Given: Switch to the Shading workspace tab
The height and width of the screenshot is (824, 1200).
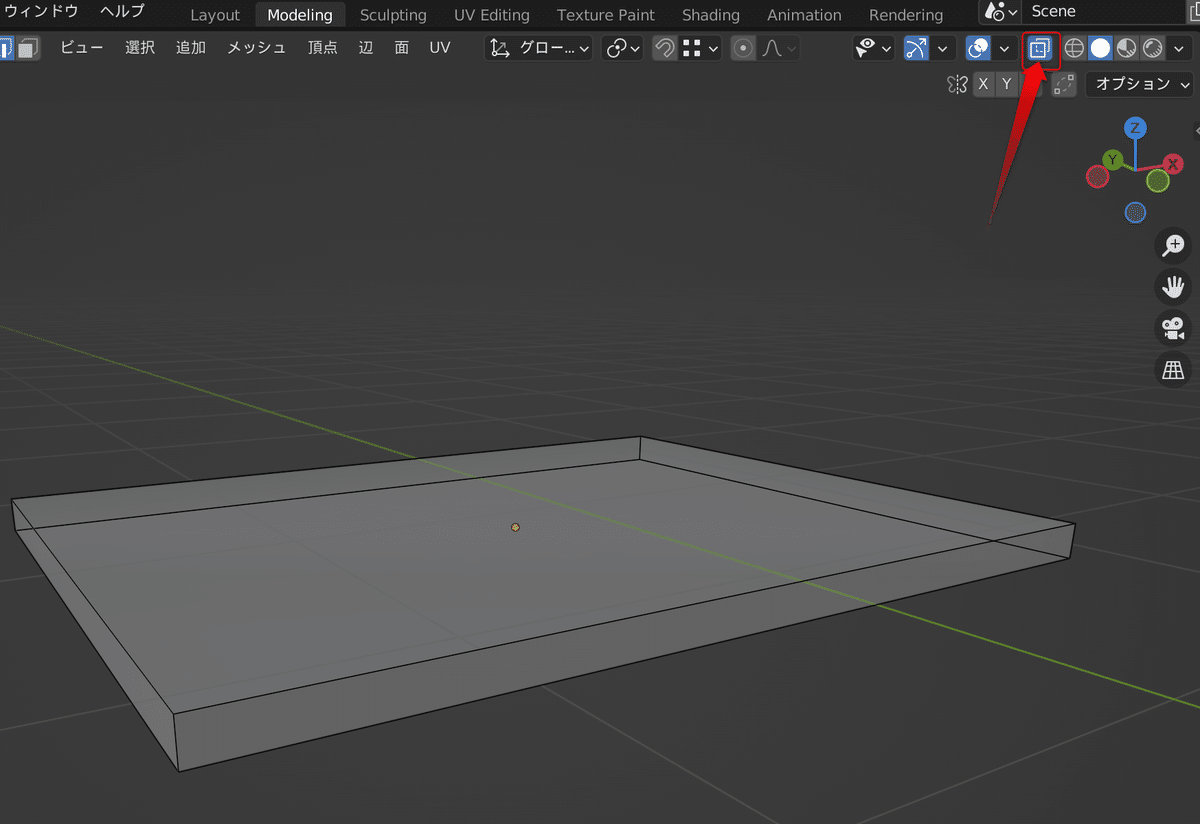Looking at the screenshot, I should coord(711,15).
